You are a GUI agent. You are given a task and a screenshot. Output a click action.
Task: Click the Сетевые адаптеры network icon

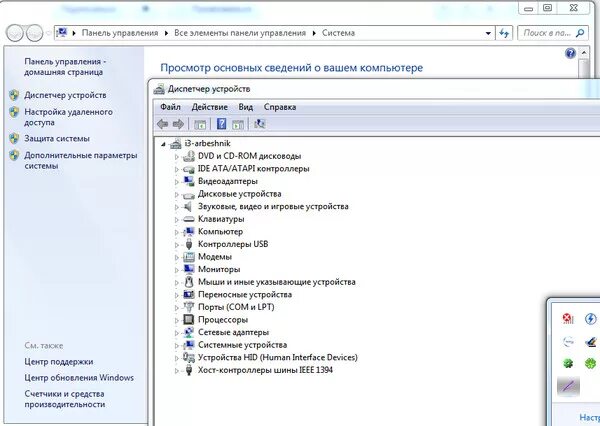[x=189, y=332]
